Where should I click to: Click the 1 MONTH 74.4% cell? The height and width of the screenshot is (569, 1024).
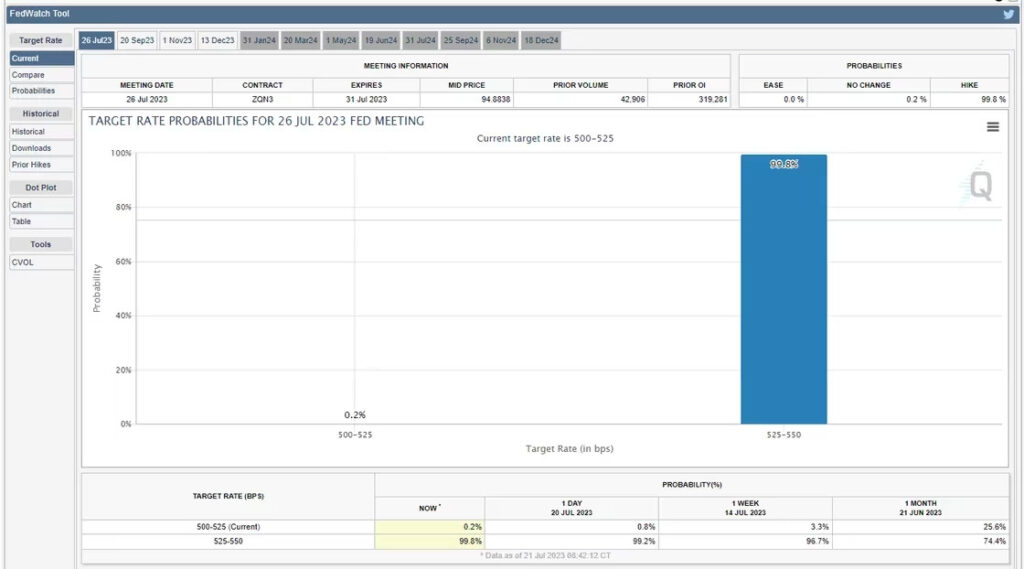pyautogui.click(x=920, y=542)
